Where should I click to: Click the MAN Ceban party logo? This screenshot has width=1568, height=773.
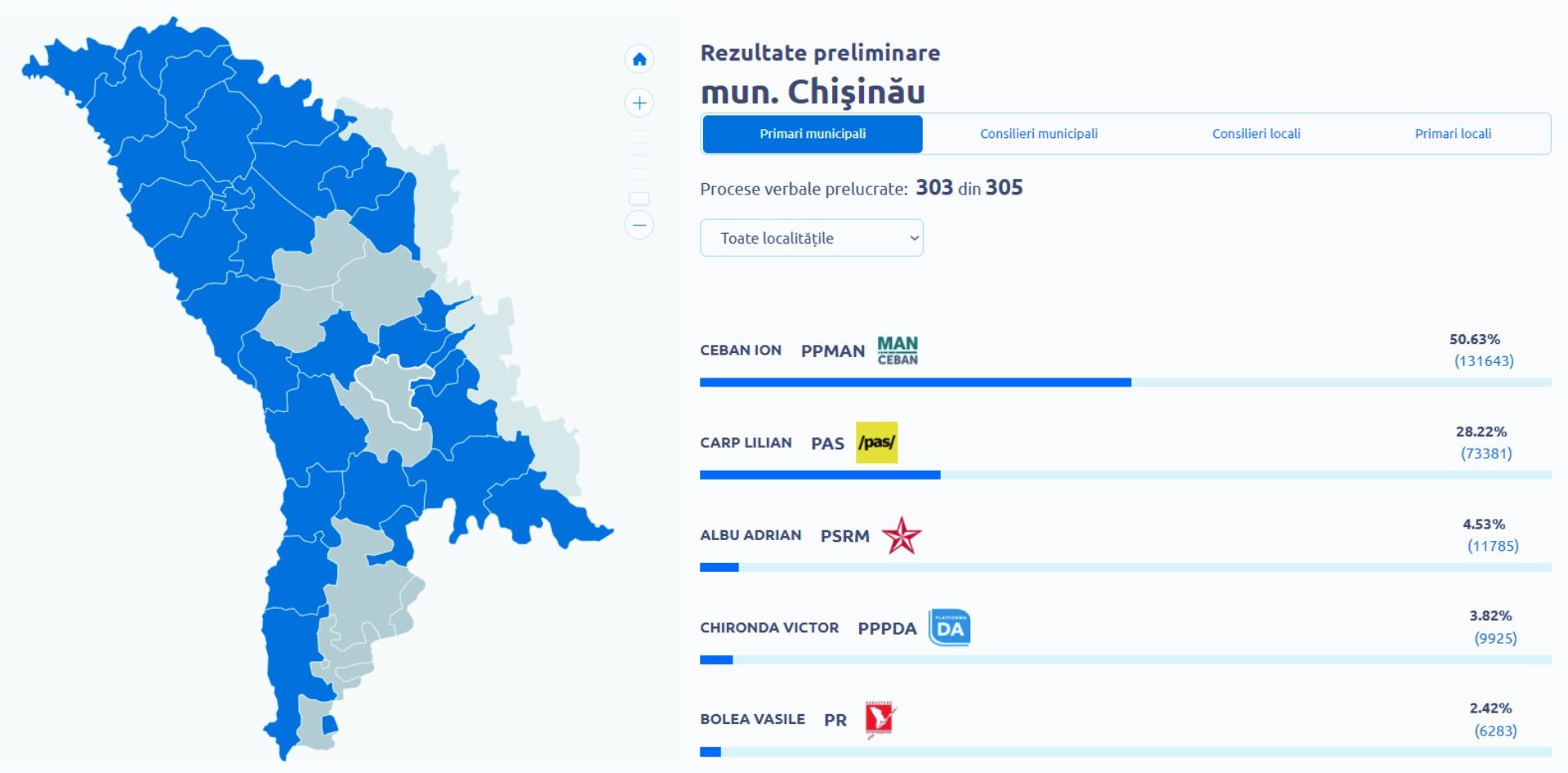pyautogui.click(x=898, y=351)
